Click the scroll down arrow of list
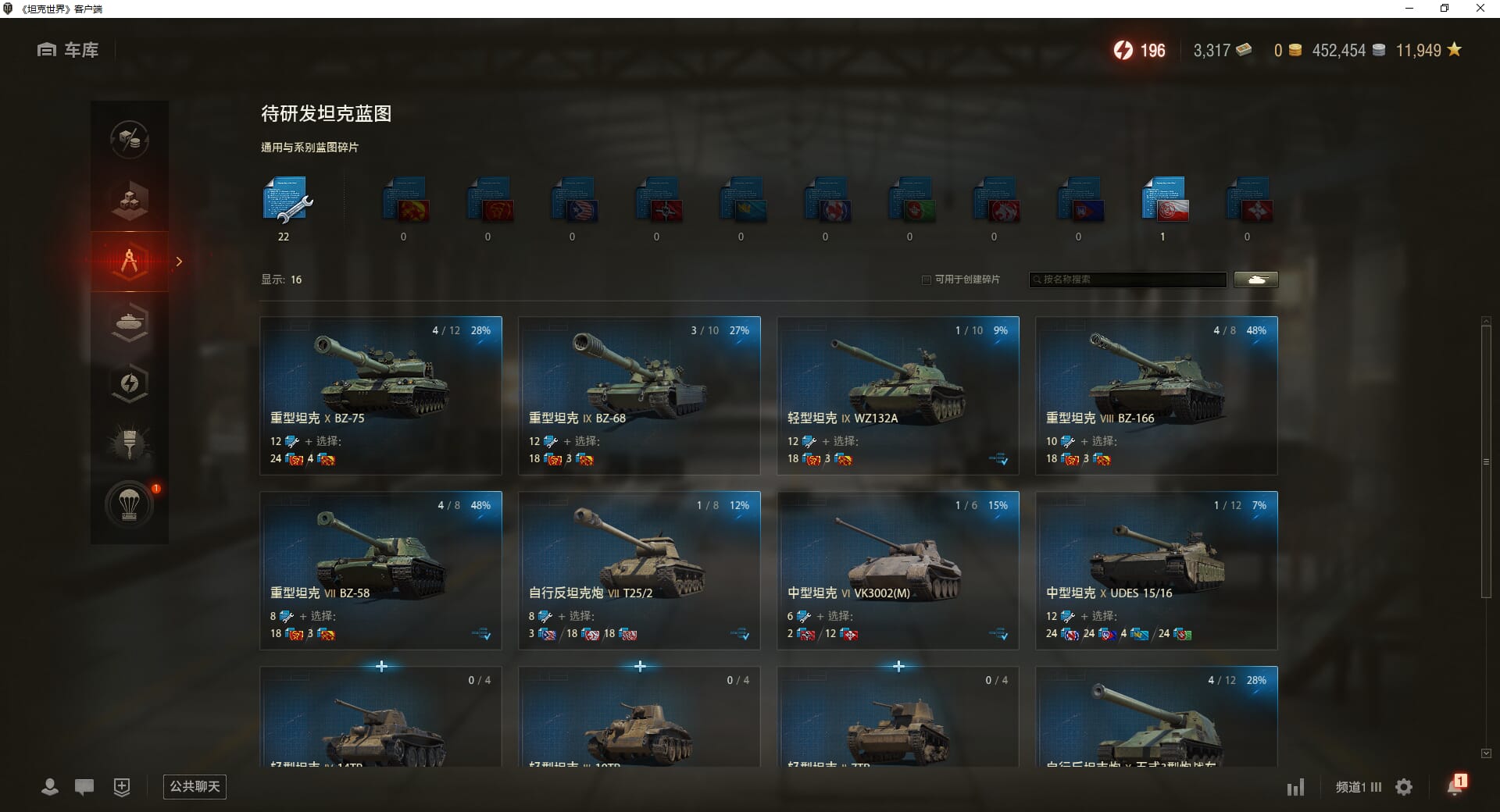 (1486, 753)
